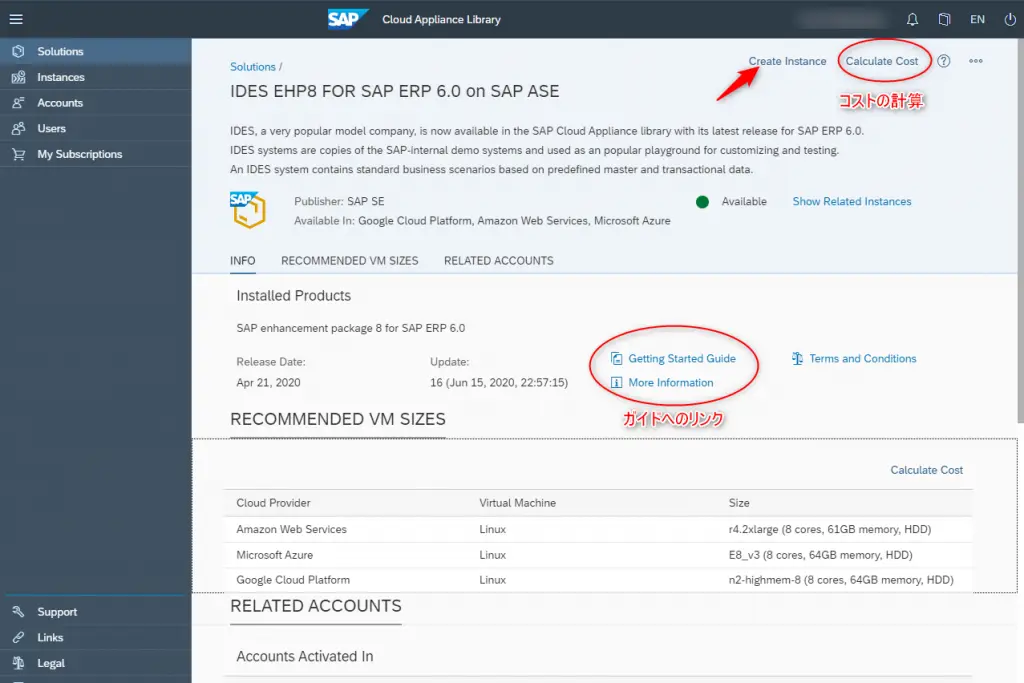Click the Size column header

coord(739,503)
